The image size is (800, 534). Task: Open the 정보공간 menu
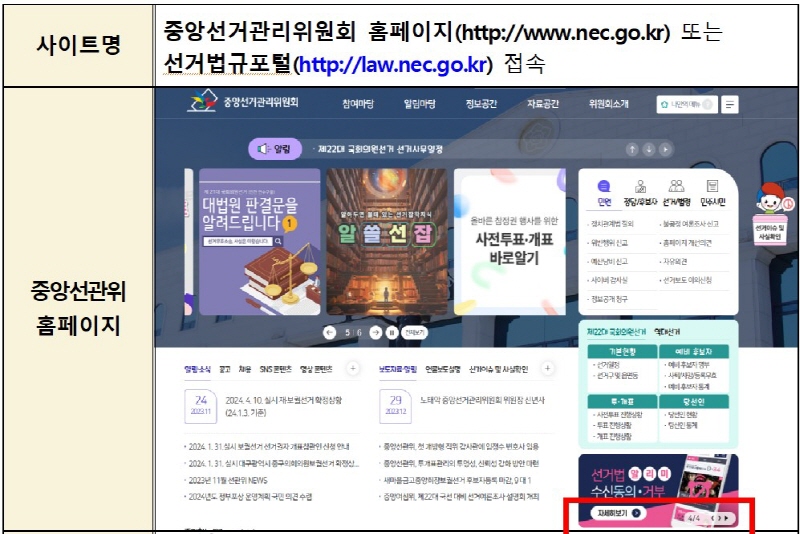pos(481,104)
